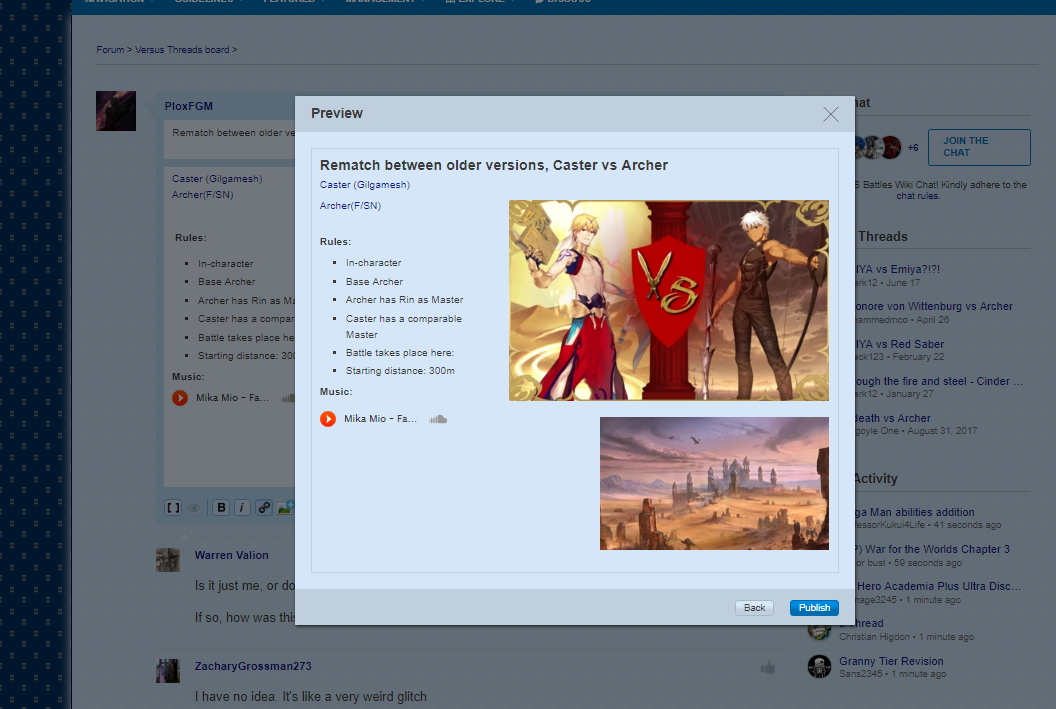Screen dimensions: 1056x709
Task: Click the SoundCloud icon in preview
Action: (x=438, y=419)
